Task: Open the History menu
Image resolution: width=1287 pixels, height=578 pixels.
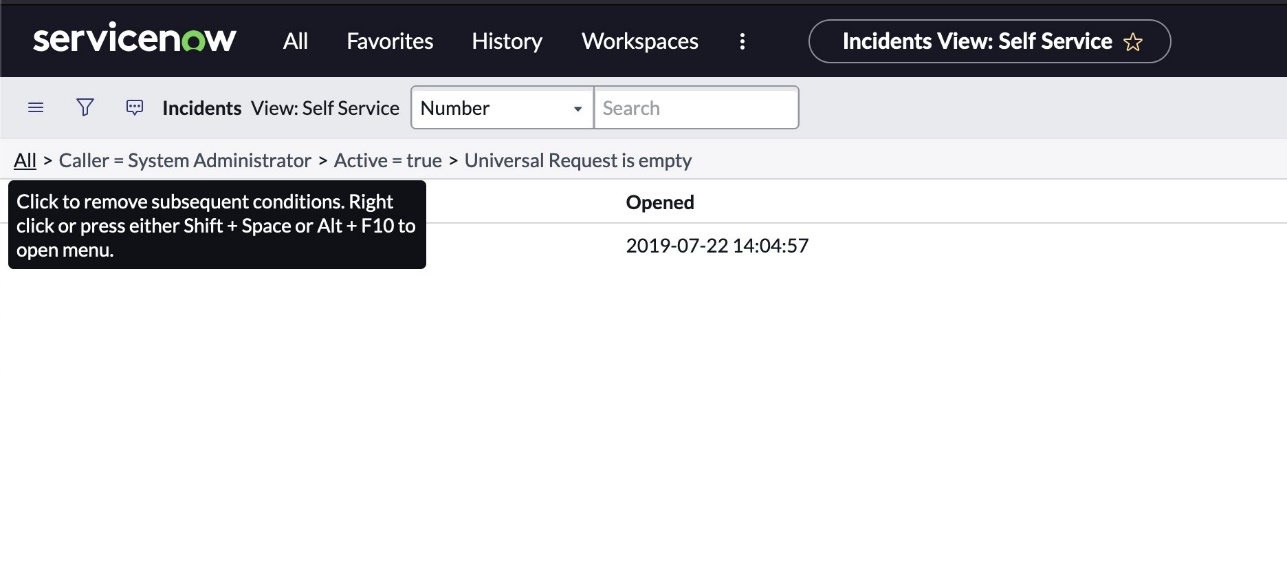Action: tap(507, 41)
